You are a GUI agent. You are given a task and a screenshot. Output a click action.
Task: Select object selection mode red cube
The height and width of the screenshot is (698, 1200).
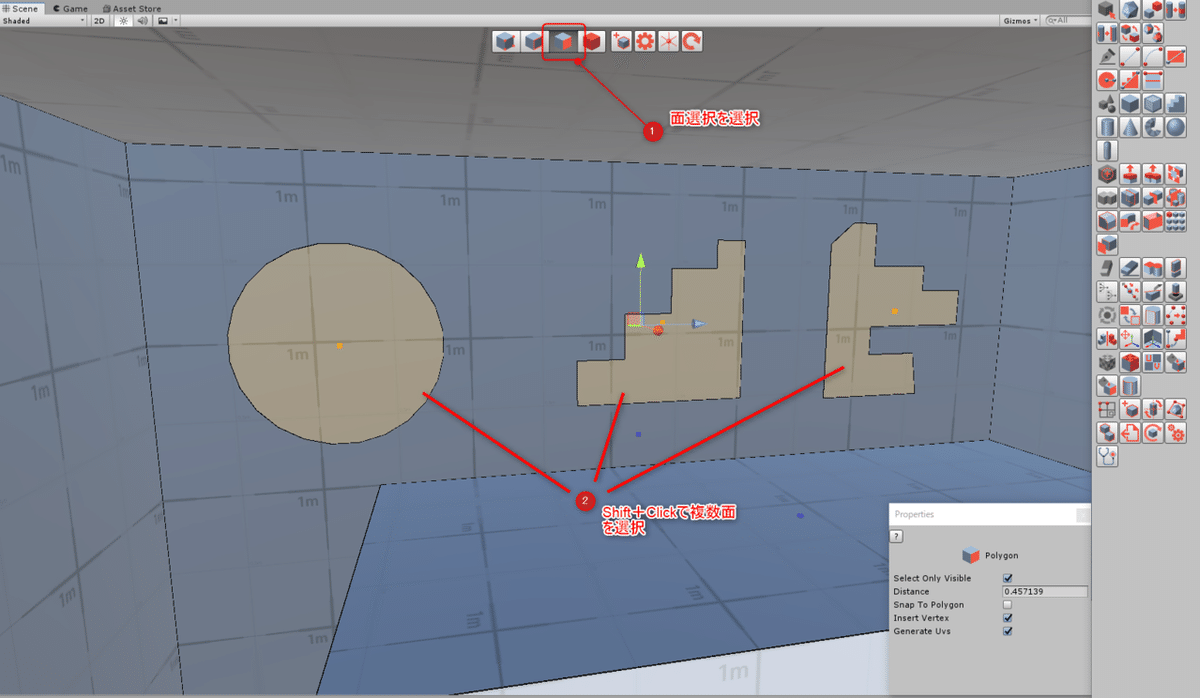tap(592, 42)
